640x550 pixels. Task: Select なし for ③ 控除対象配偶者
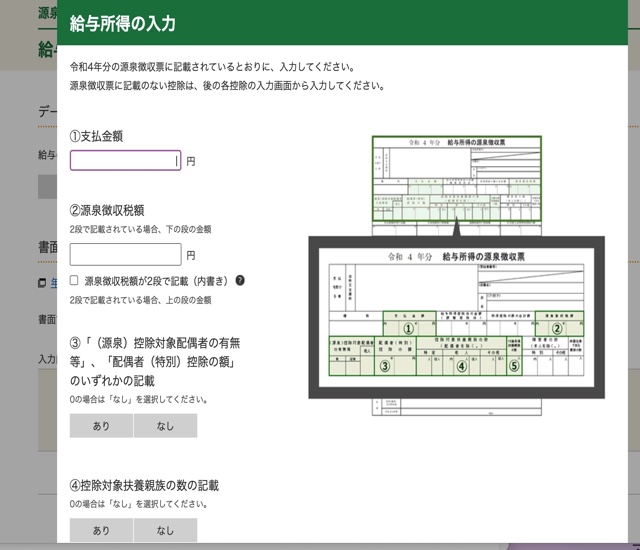(x=165, y=426)
